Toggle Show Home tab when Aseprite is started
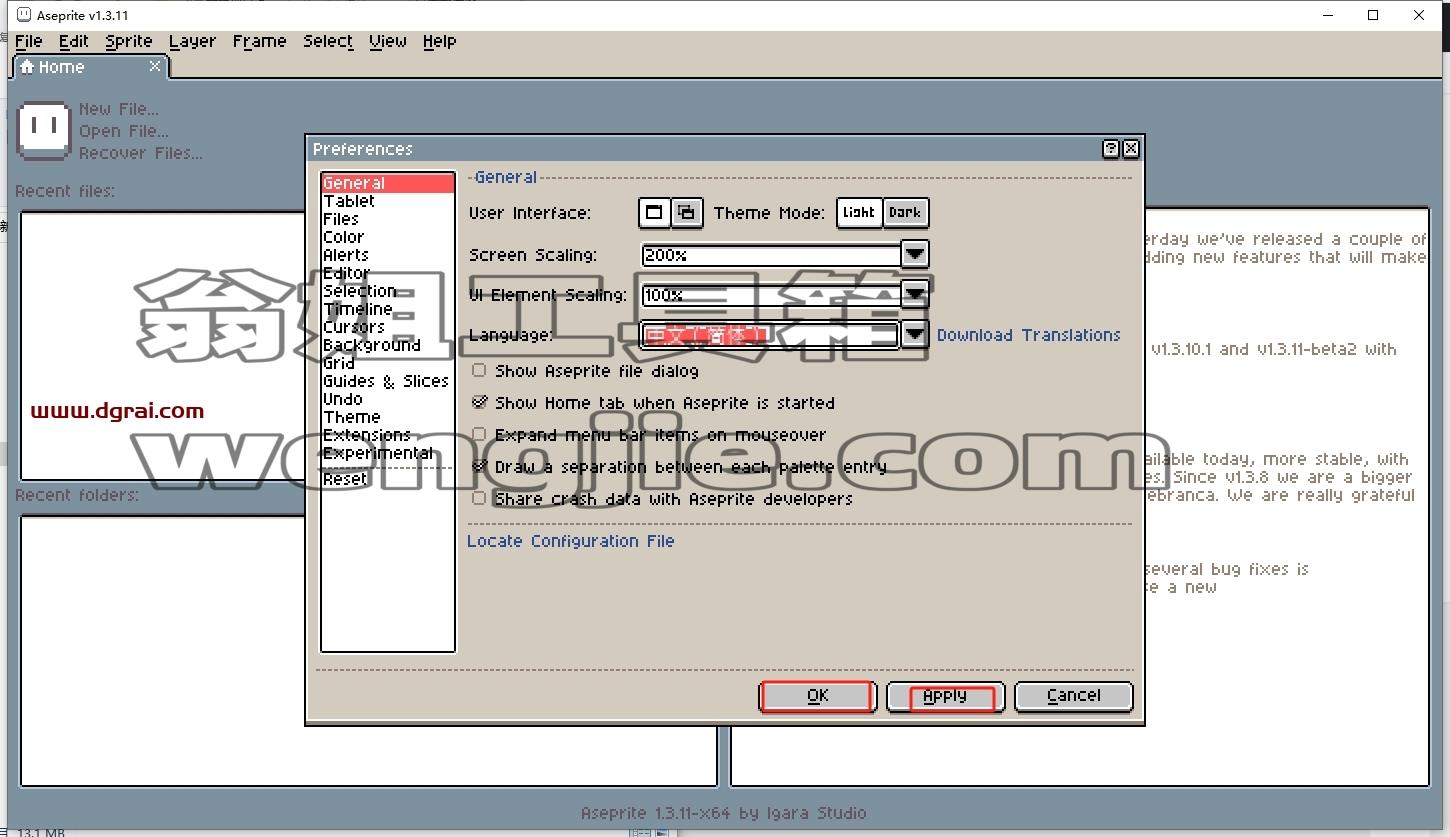The image size is (1450, 837). tap(479, 403)
